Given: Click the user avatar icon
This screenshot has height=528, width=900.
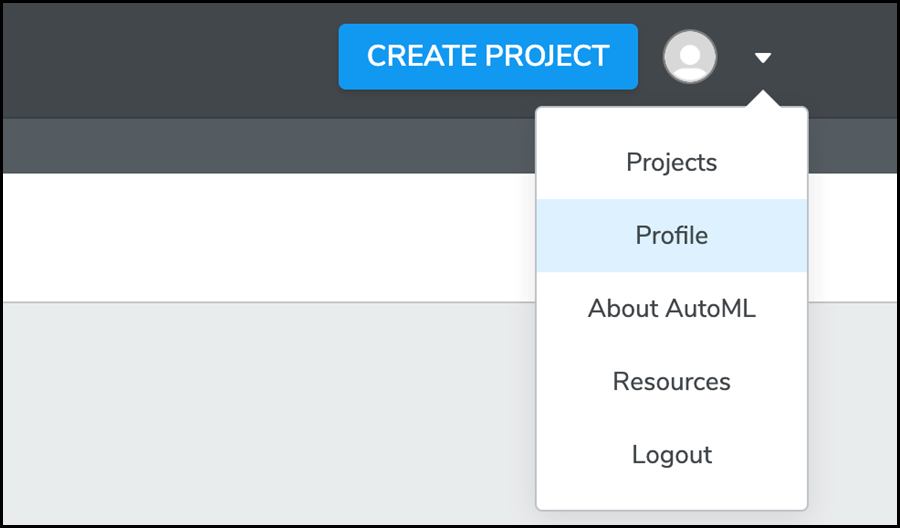Looking at the screenshot, I should pyautogui.click(x=689, y=57).
